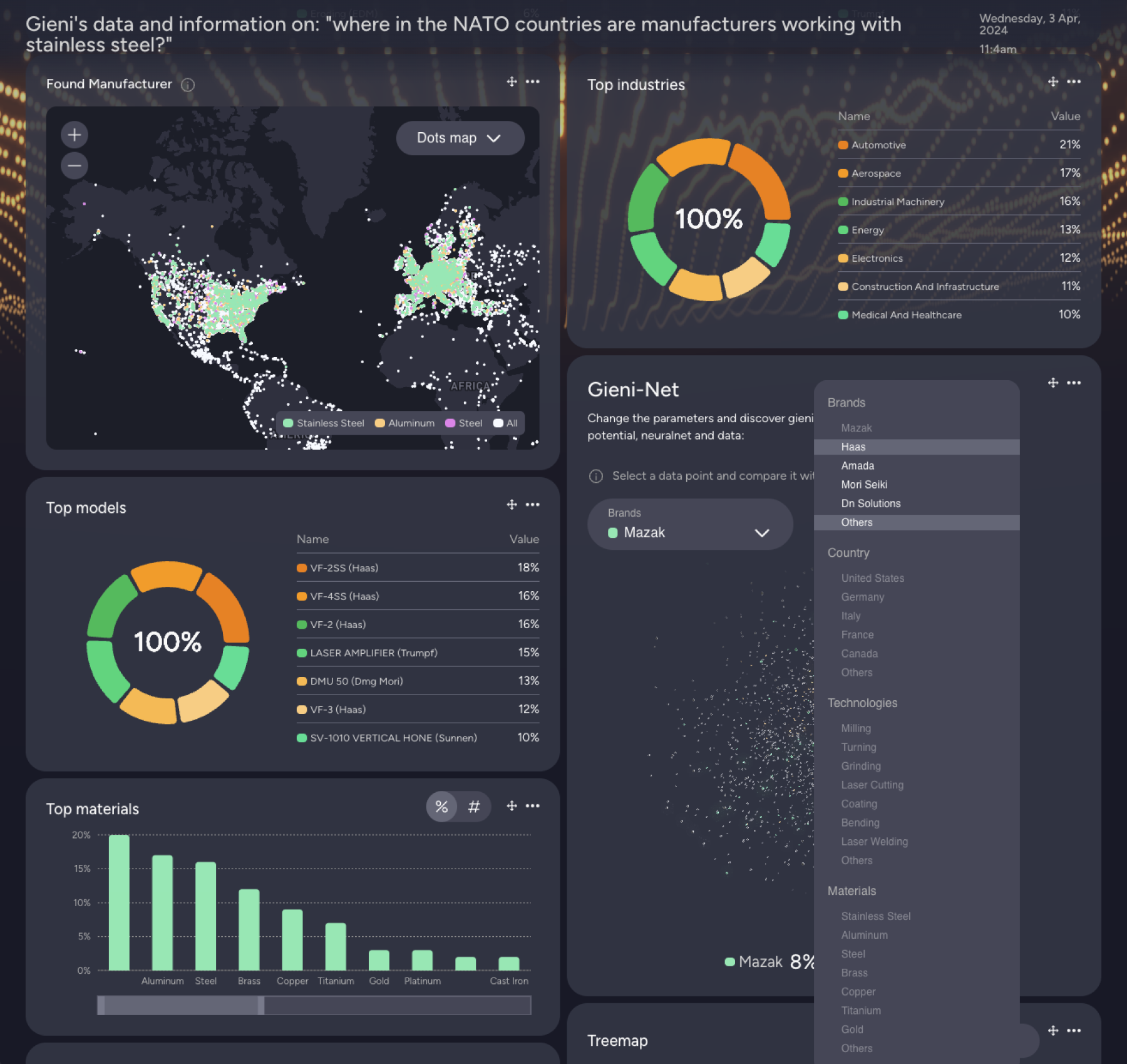Click the zoom-out icon on the manufacturer map
1127x1064 pixels.
click(x=75, y=166)
